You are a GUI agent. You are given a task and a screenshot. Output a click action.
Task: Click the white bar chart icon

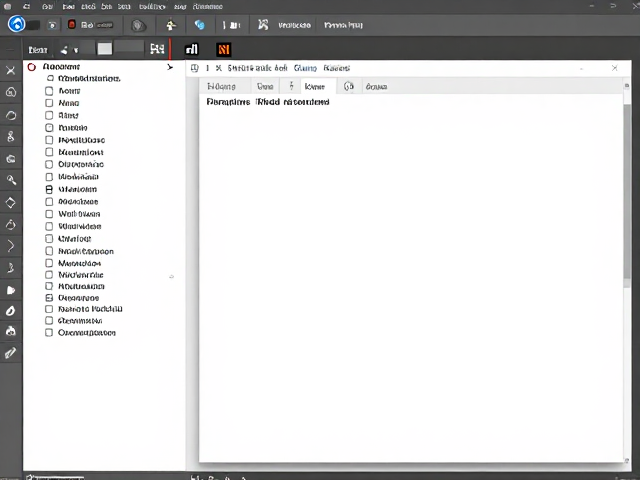[192, 49]
